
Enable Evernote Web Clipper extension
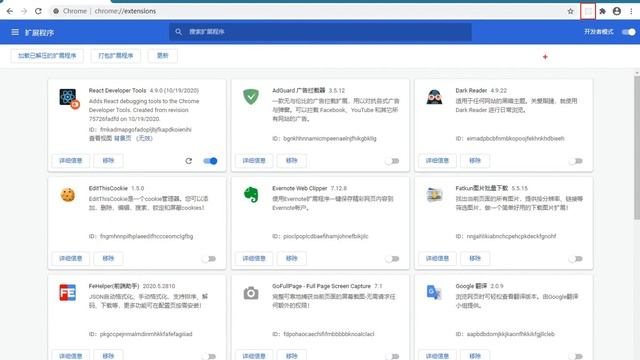coord(392,259)
